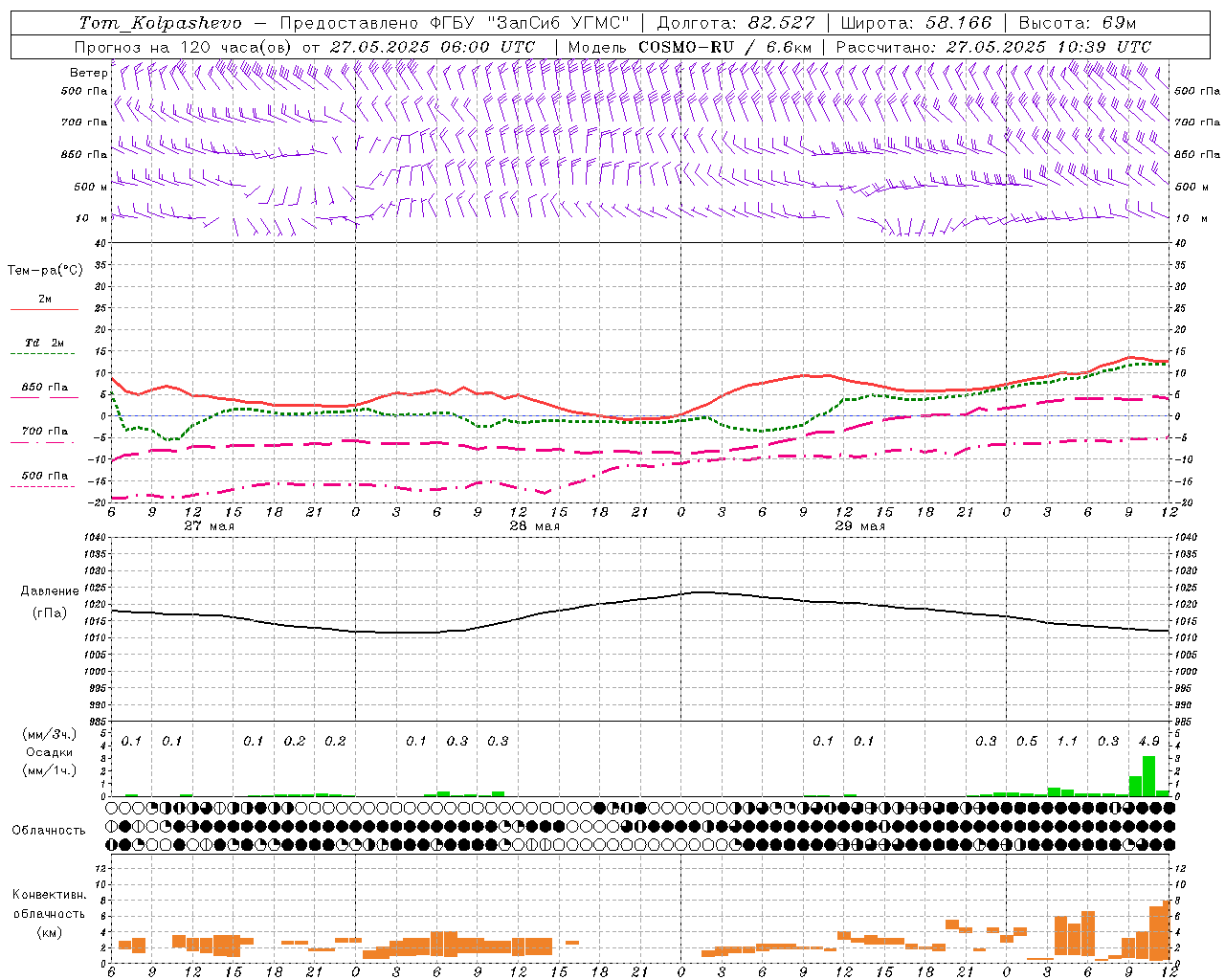This screenshot has height=980, width=1225.
Task: Click the date label '28 мая'
Action: tap(534, 525)
